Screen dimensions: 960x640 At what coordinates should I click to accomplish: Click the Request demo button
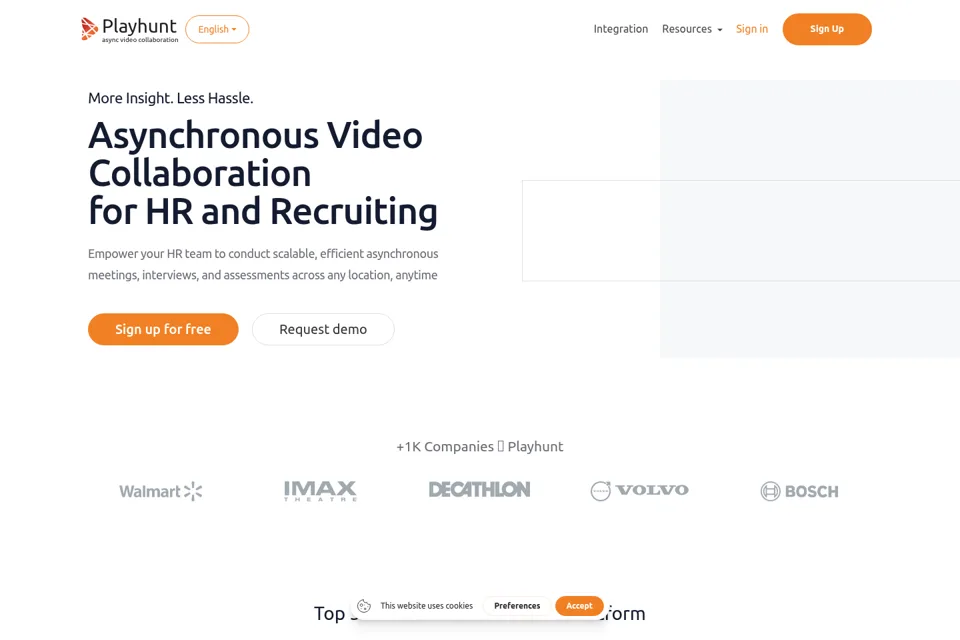point(323,329)
